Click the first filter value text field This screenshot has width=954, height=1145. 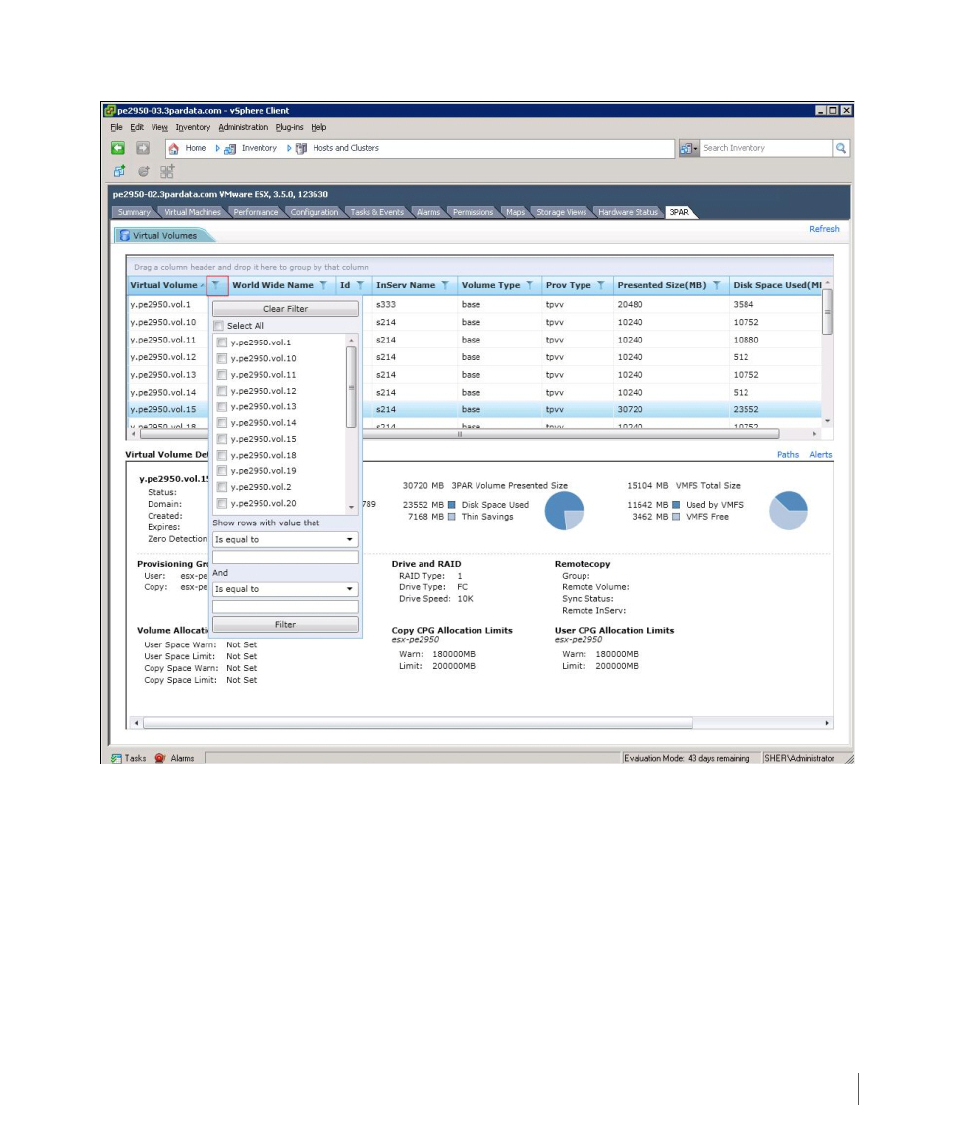click(285, 557)
